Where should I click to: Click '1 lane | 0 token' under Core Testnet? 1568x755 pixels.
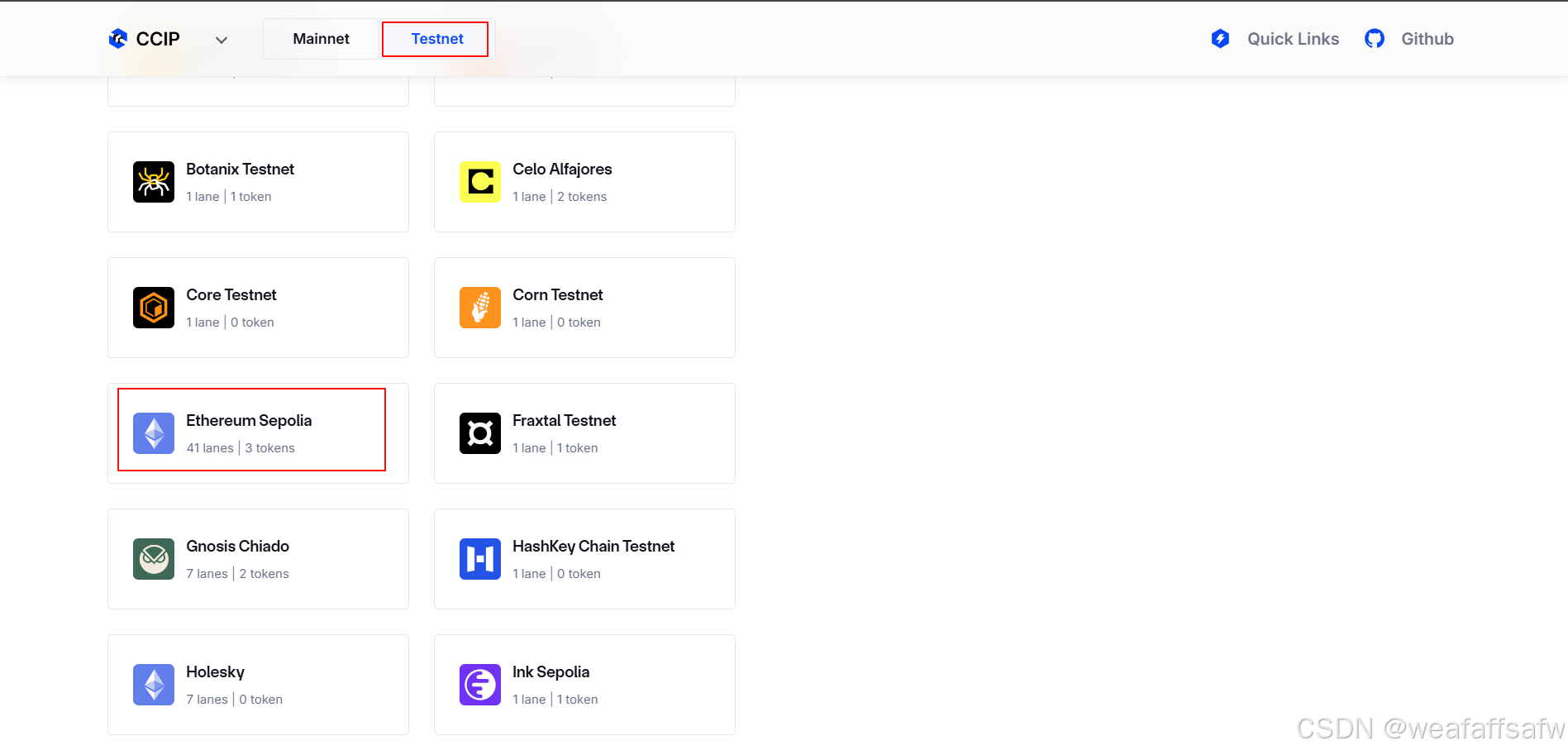(x=230, y=323)
